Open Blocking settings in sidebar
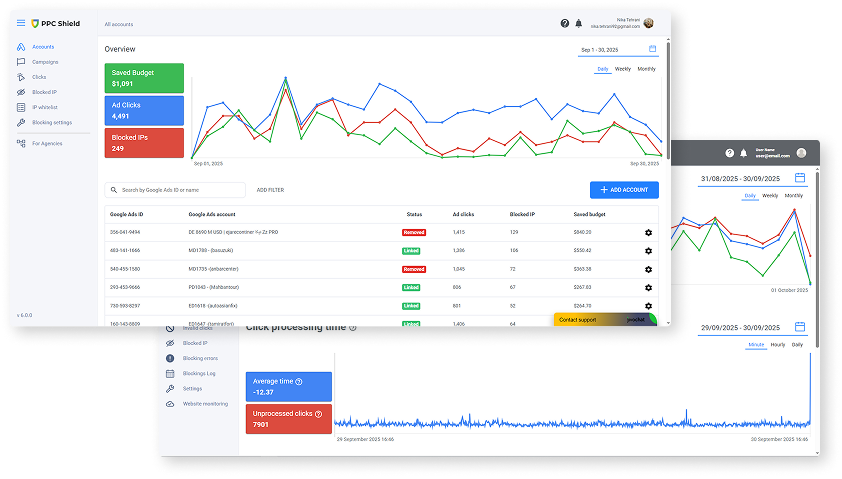Image resolution: width=842 pixels, height=479 pixels. point(51,122)
